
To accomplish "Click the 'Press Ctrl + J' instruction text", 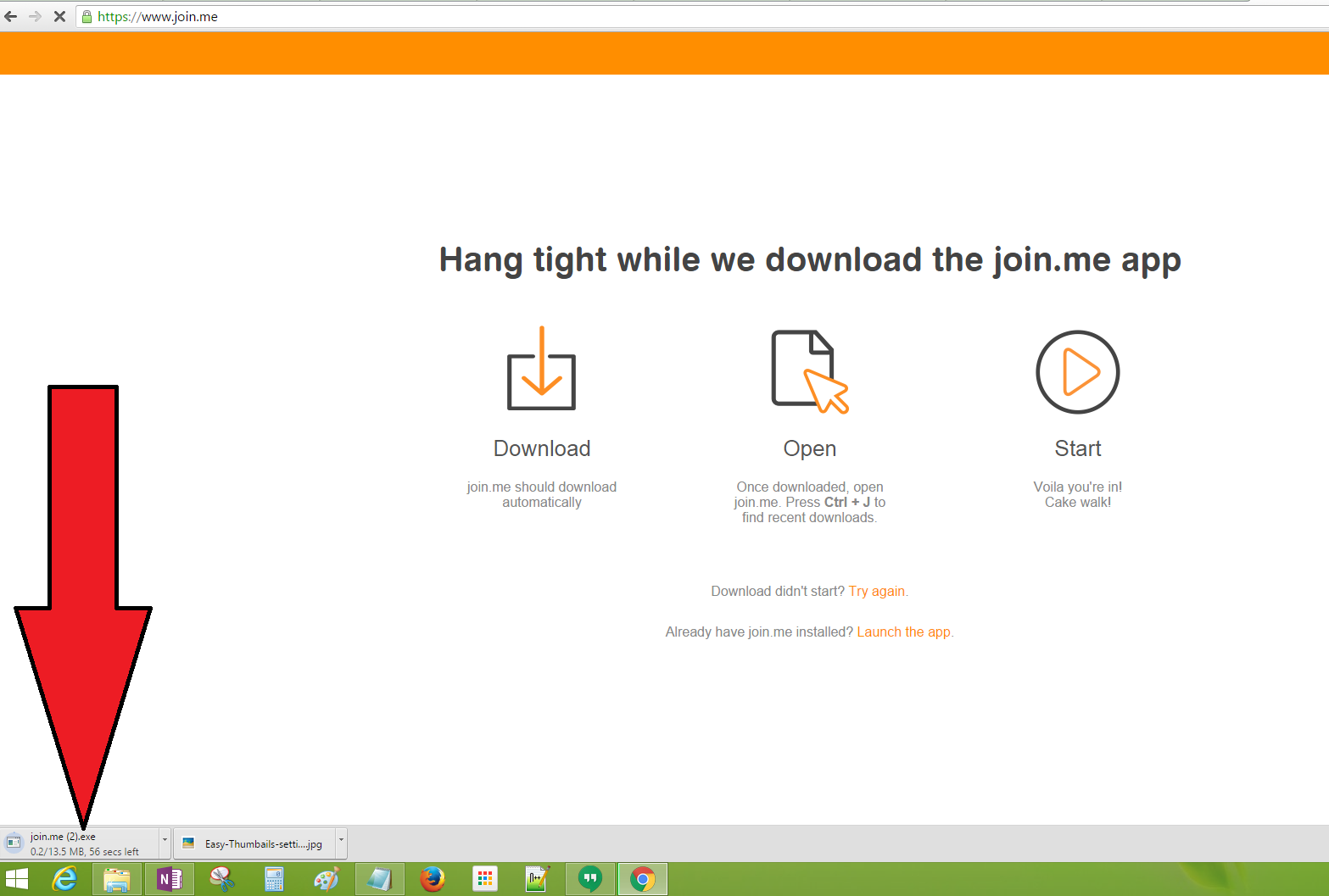I will [828, 502].
